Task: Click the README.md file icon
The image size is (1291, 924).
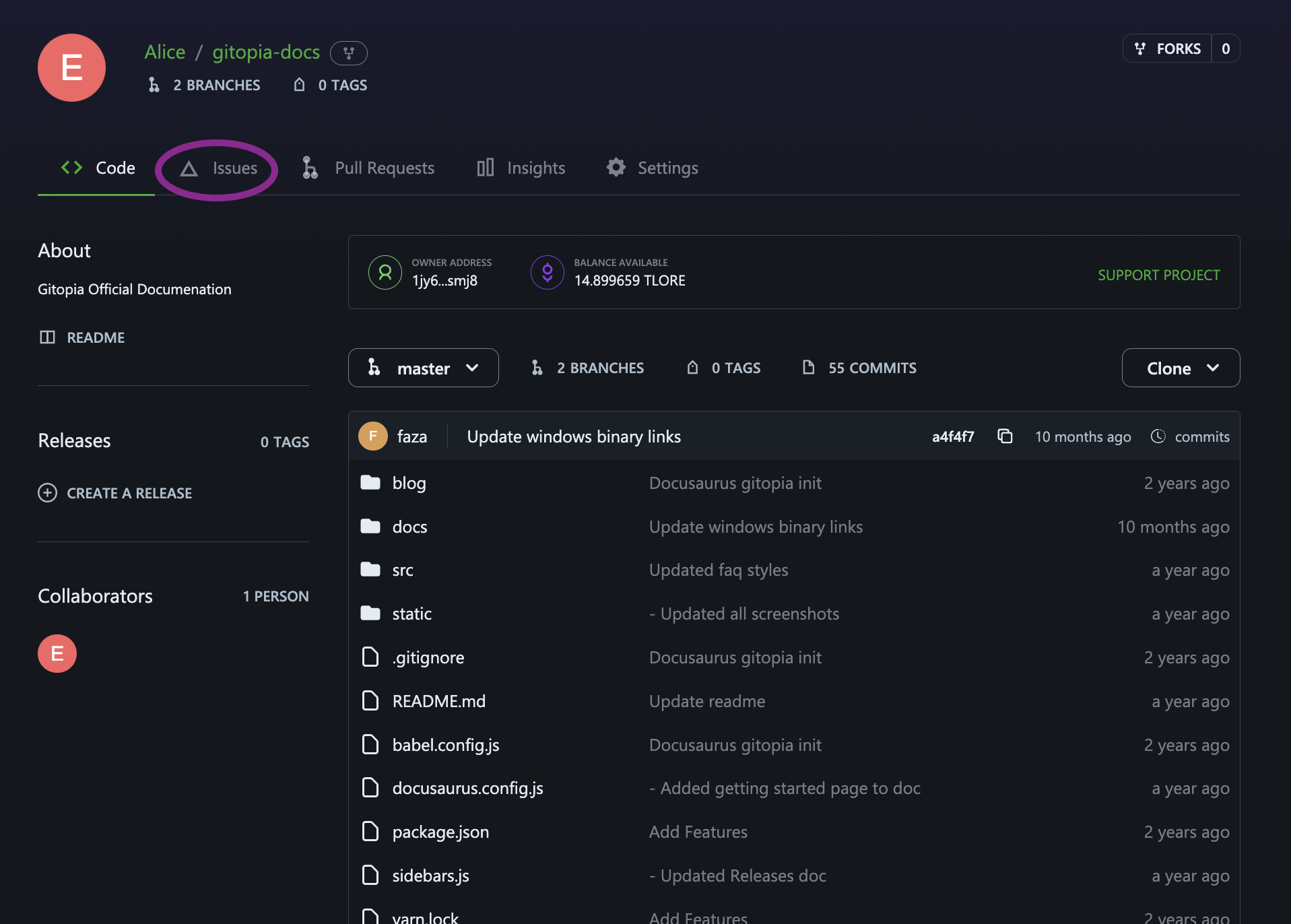Action: pos(370,700)
